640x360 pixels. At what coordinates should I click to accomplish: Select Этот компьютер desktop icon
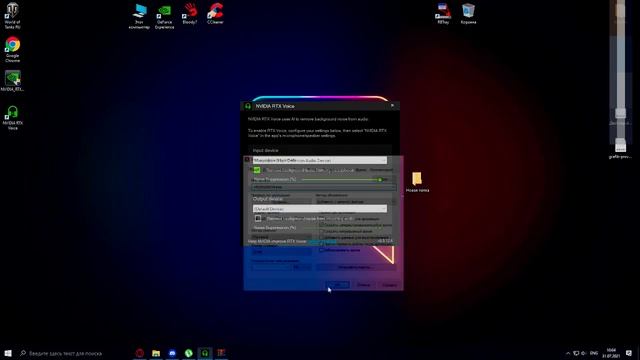[139, 16]
